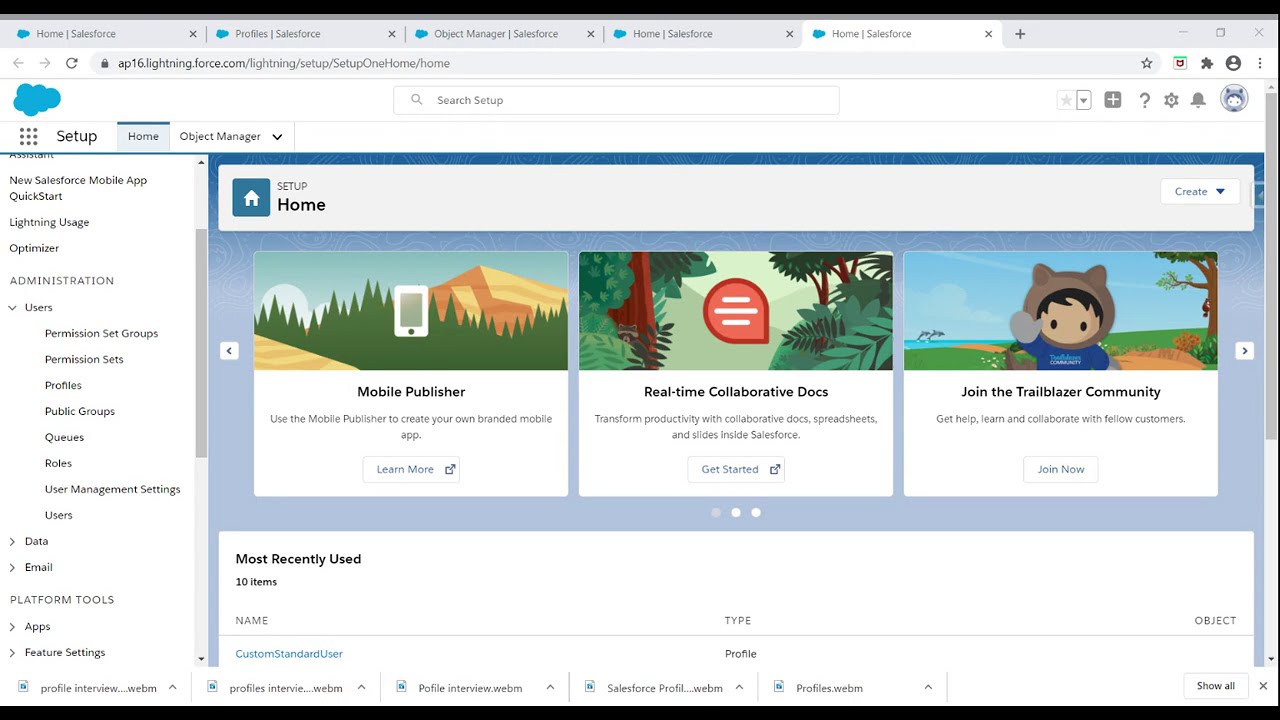Select Permission Sets in the sidebar

pyautogui.click(x=84, y=359)
